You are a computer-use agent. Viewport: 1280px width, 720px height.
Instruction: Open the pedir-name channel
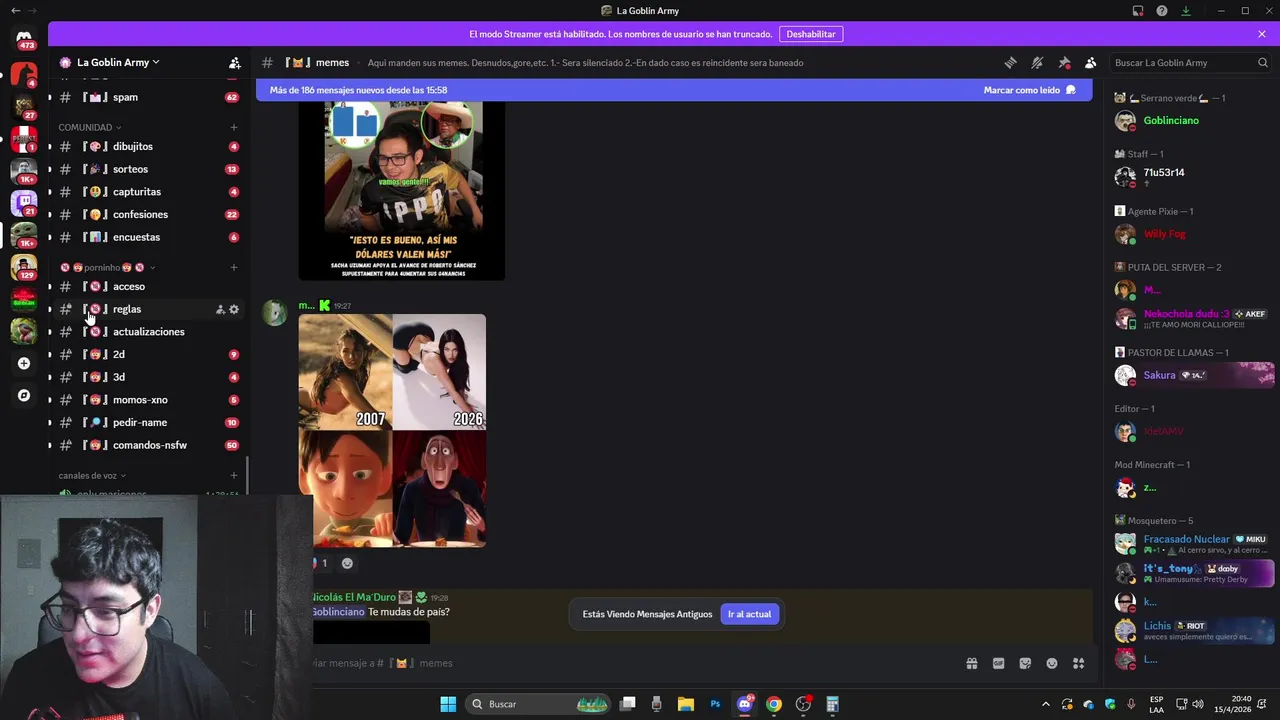click(x=148, y=422)
